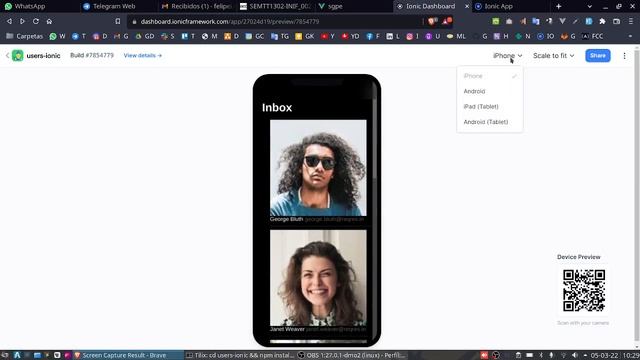Select iPad (Tablet) in the device menu
Viewport: 640px width, 360px height.
pyautogui.click(x=490, y=107)
